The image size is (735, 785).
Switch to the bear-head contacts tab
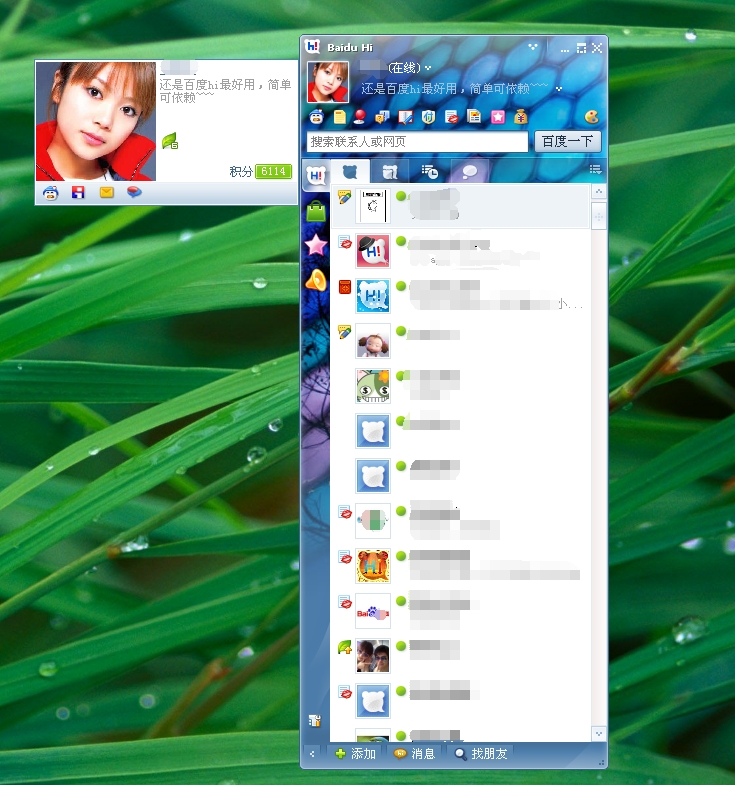click(x=350, y=172)
